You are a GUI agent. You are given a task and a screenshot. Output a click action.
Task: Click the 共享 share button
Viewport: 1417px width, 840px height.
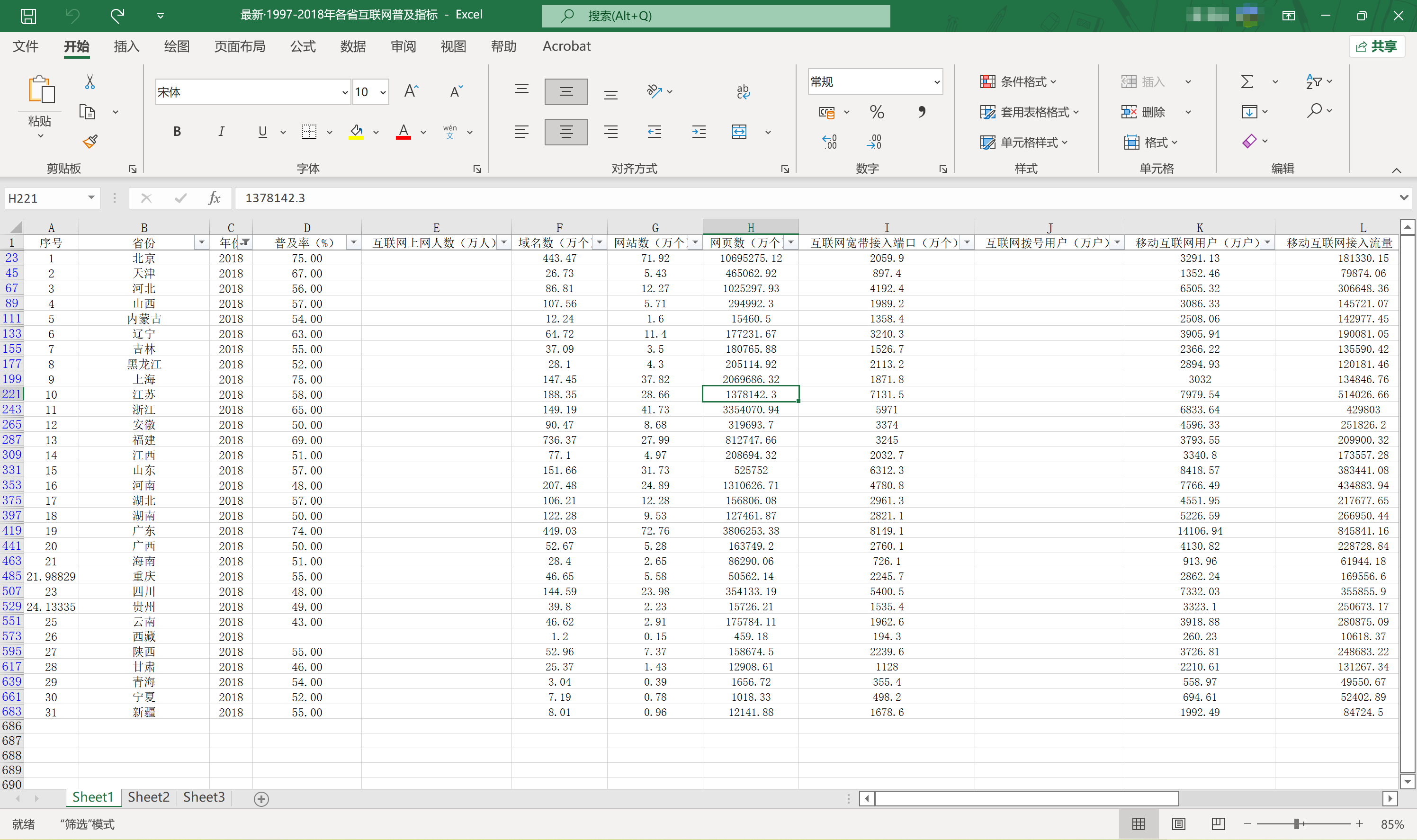[1376, 46]
